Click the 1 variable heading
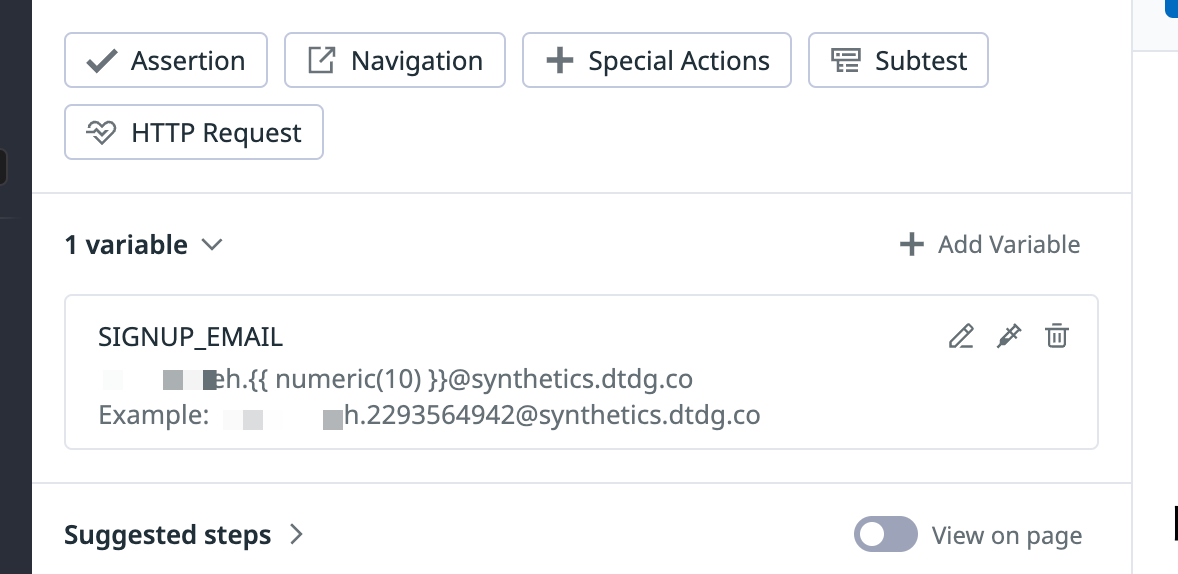Screen dimensions: 1178x574 tap(125, 244)
